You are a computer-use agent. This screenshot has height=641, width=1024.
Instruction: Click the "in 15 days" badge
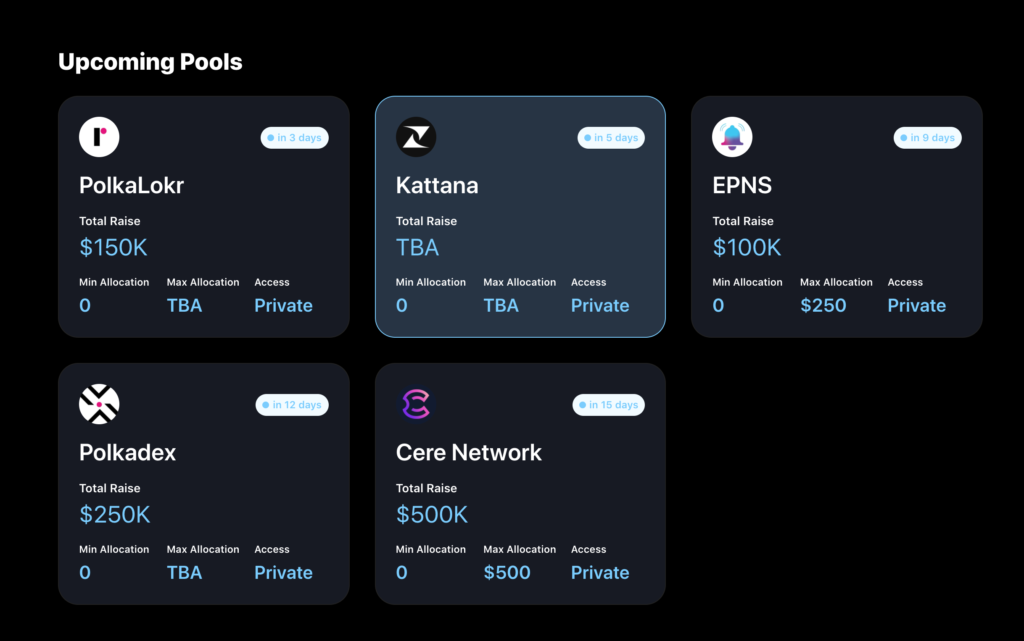(x=609, y=405)
